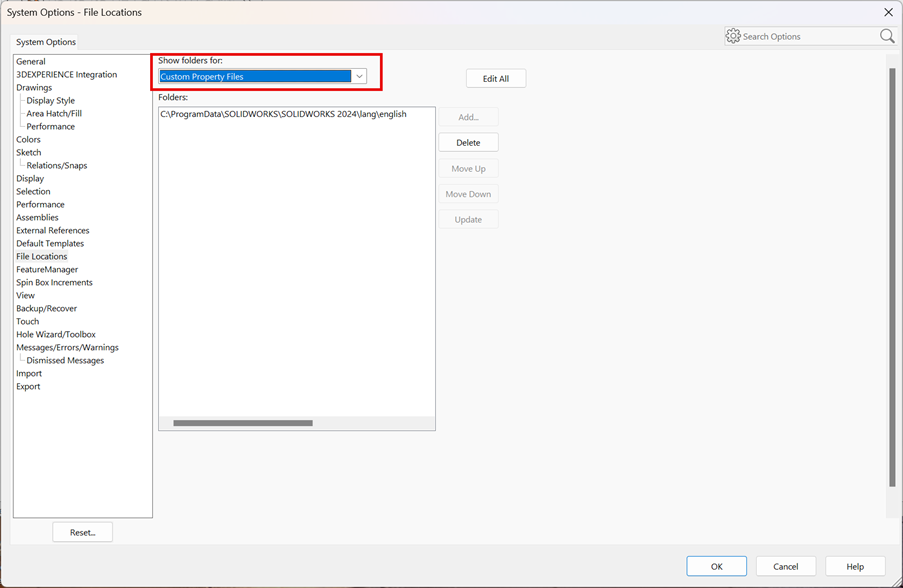The height and width of the screenshot is (588, 903).
Task: Select Colors in the options tree
Action: [28, 139]
